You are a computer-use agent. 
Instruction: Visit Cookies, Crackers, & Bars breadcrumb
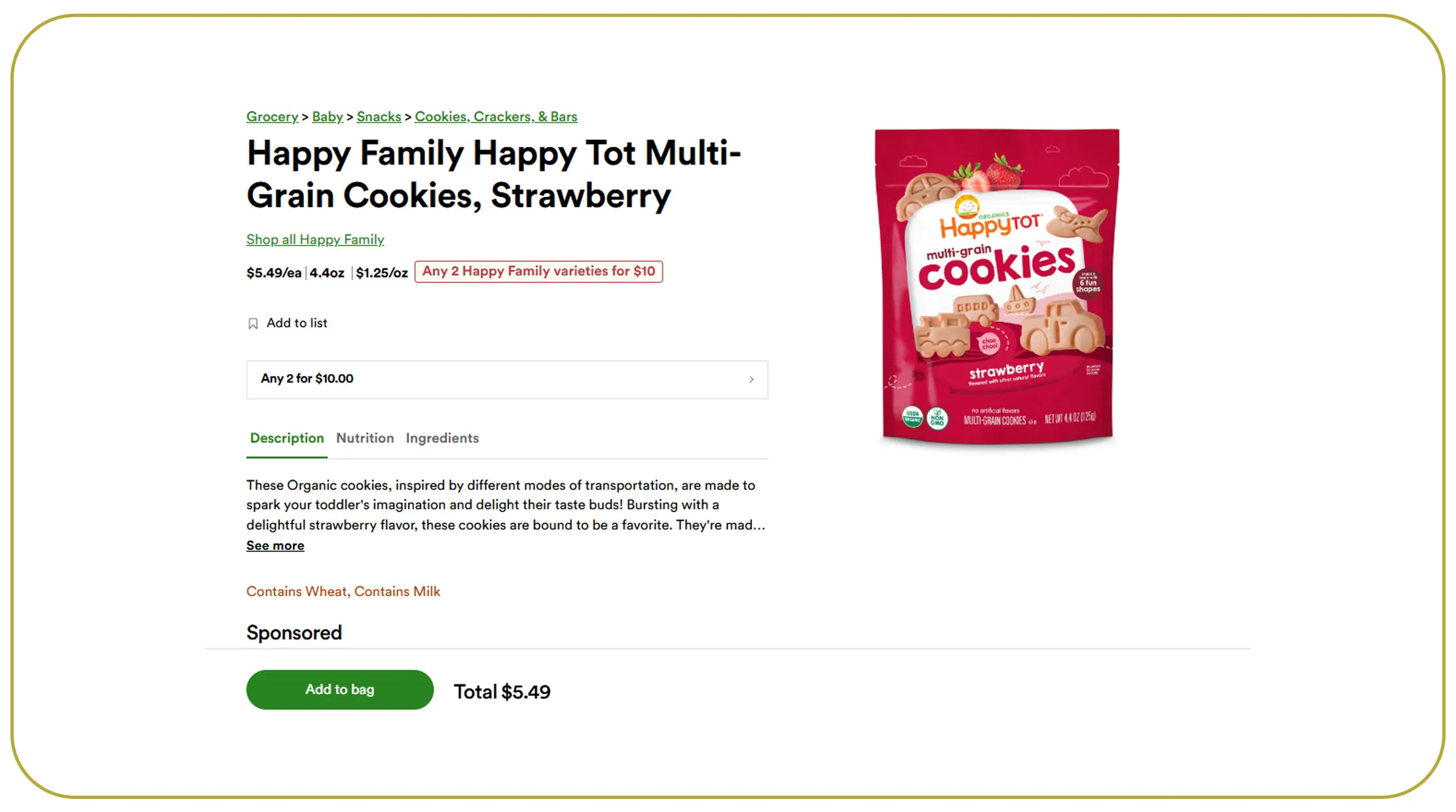[x=496, y=117]
